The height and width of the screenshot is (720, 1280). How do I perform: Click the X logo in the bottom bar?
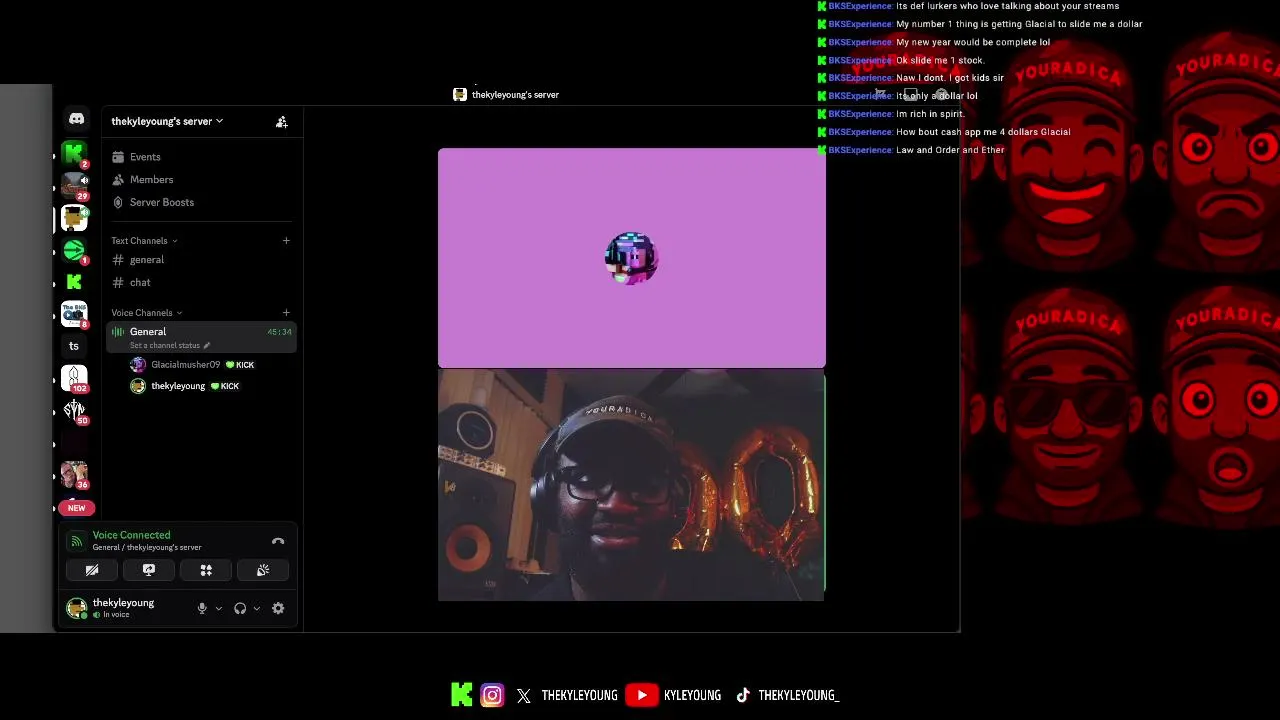point(524,696)
